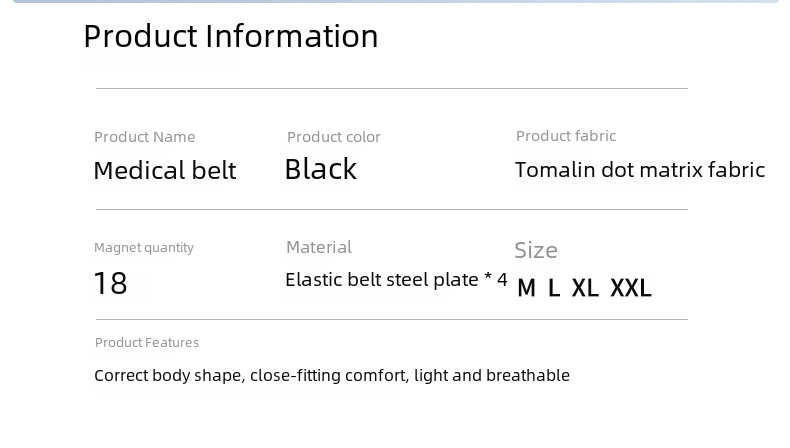Image resolution: width=790 pixels, height=448 pixels.
Task: Select the Material label
Action: pos(319,247)
